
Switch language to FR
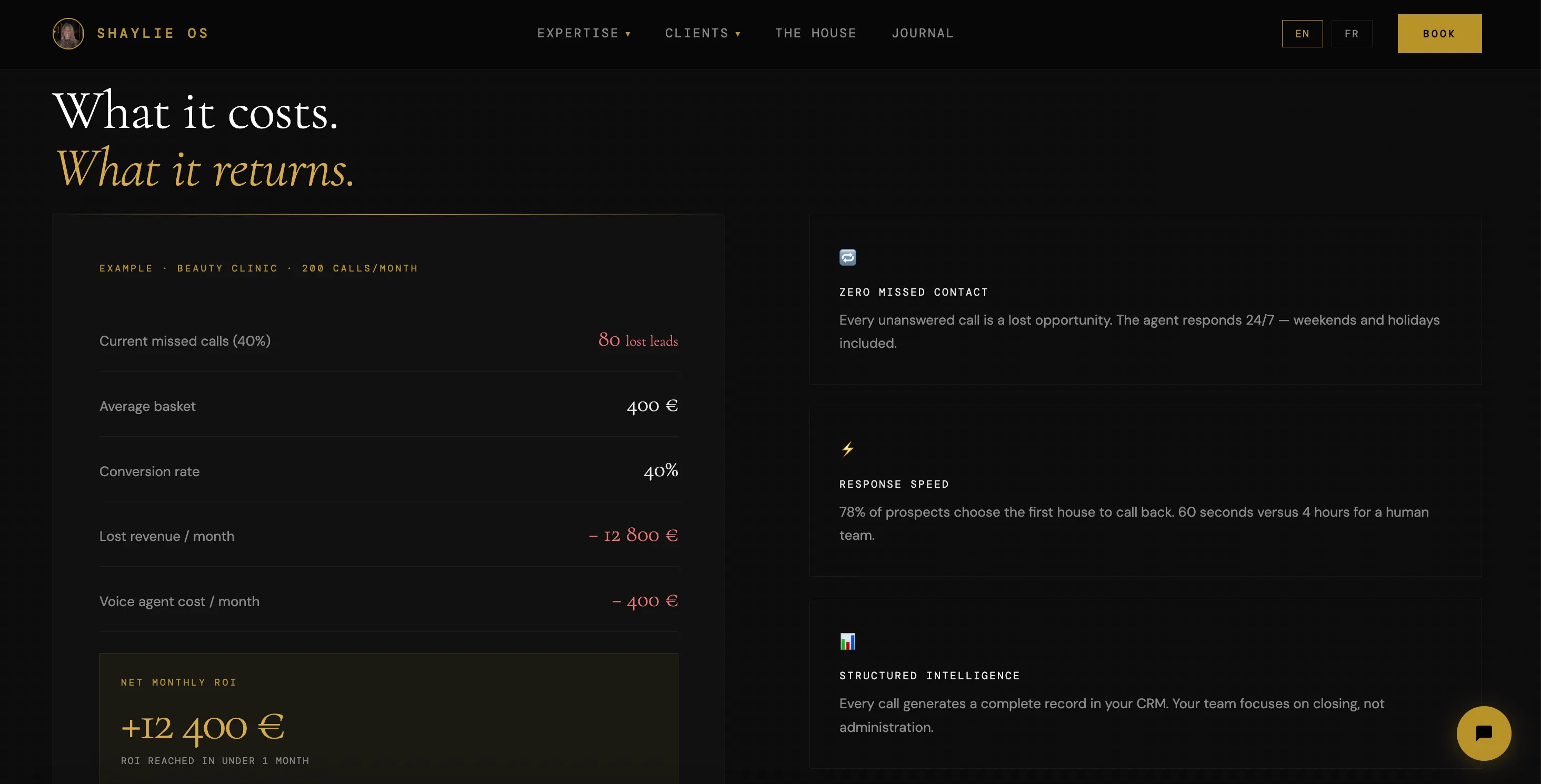point(1352,34)
